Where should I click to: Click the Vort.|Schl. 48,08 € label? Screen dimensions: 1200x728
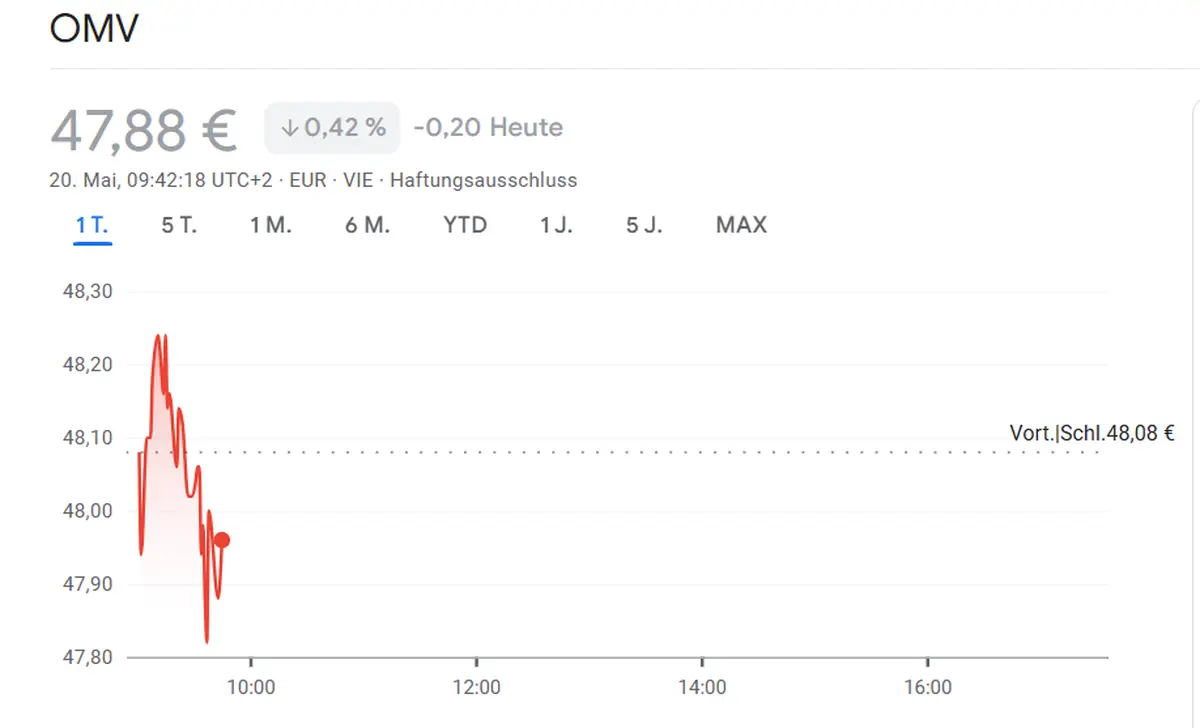(x=1091, y=433)
